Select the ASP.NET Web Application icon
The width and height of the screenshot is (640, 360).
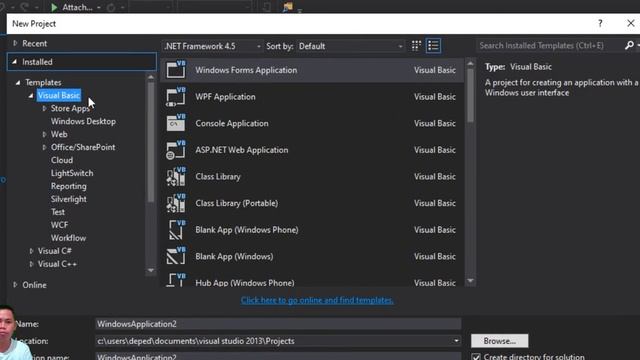coord(176,150)
